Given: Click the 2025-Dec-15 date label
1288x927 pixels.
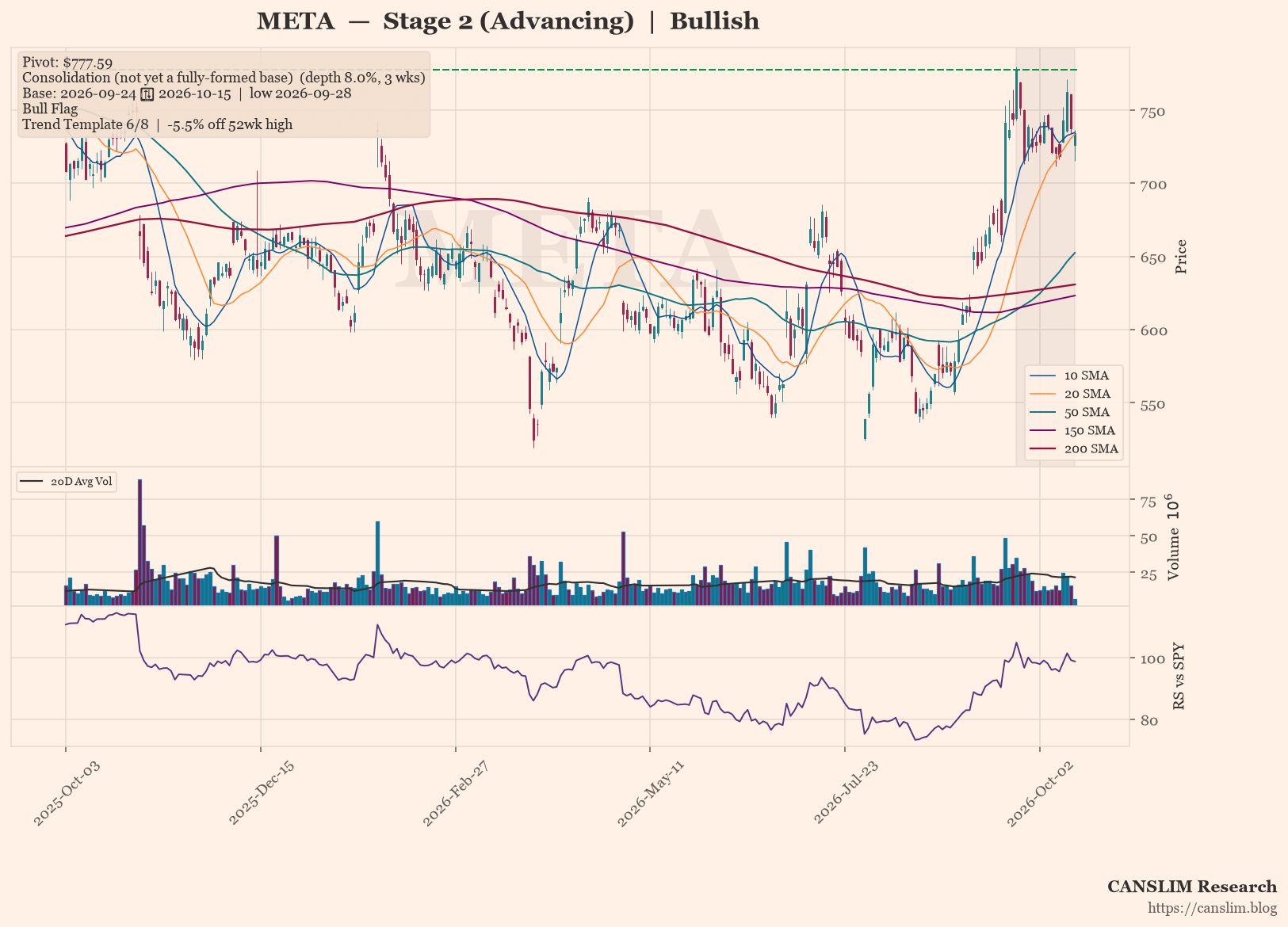Looking at the screenshot, I should (262, 794).
